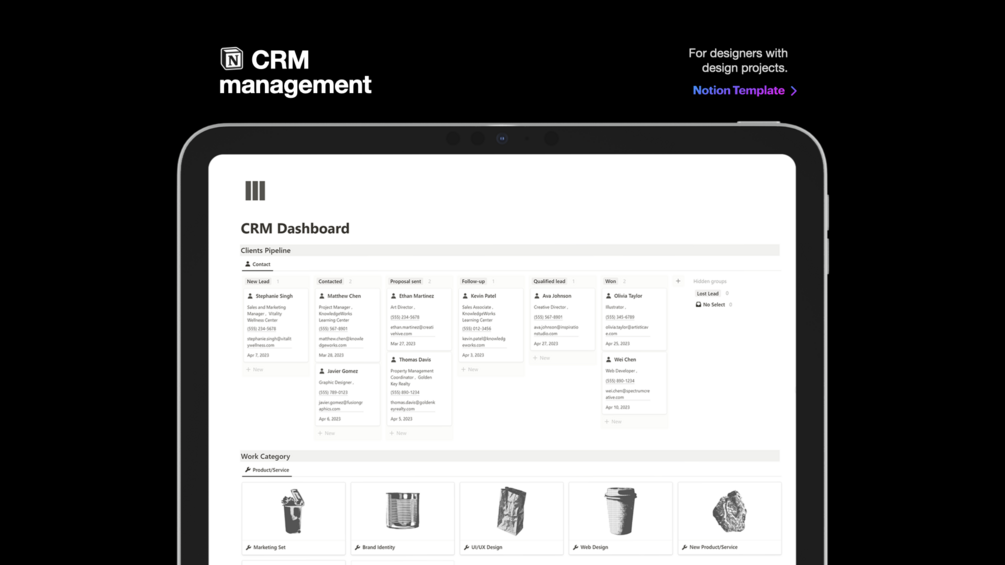Click the person icon on the Contact tab
Image resolution: width=1005 pixels, height=565 pixels.
coord(247,264)
